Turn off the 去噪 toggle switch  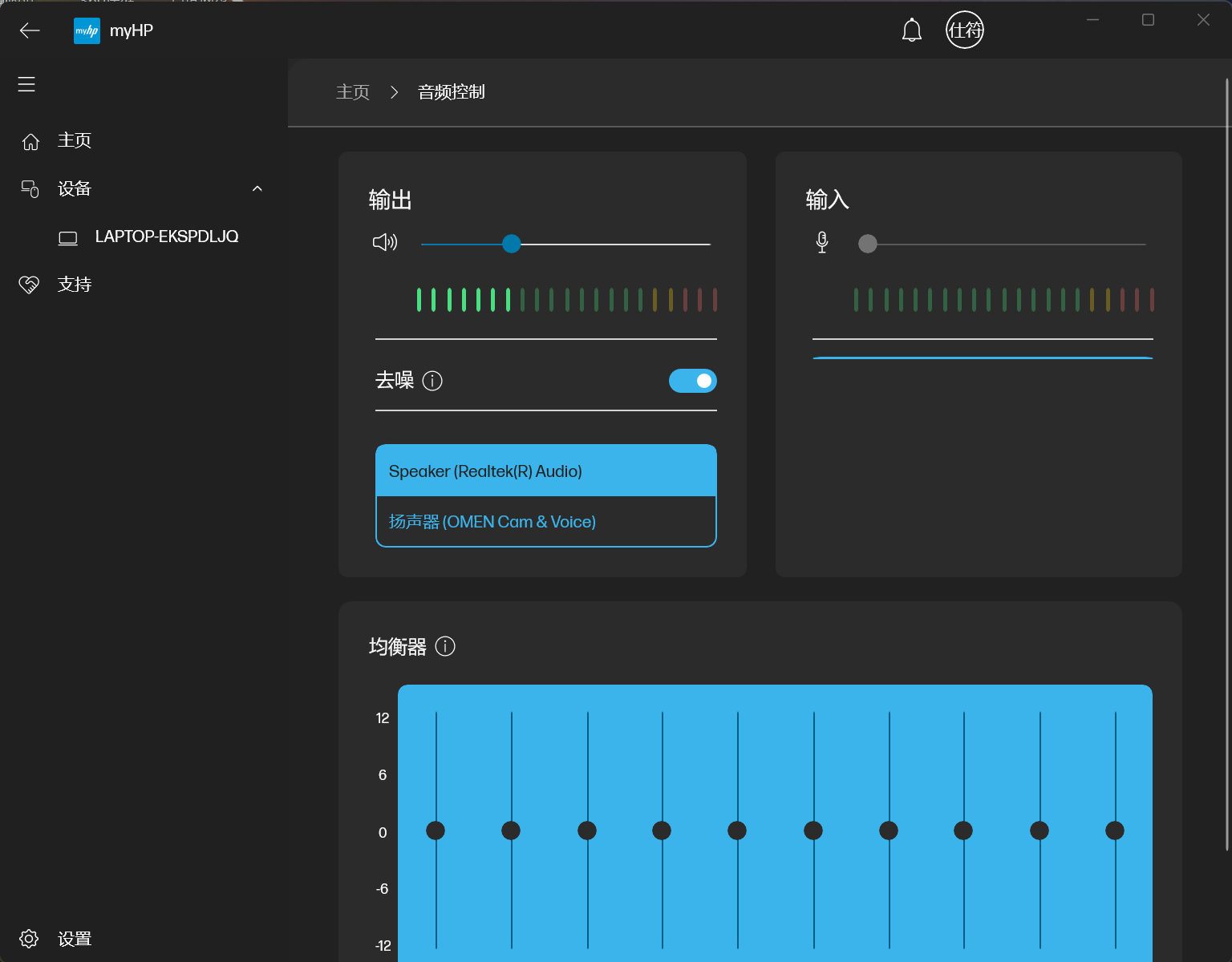point(693,381)
